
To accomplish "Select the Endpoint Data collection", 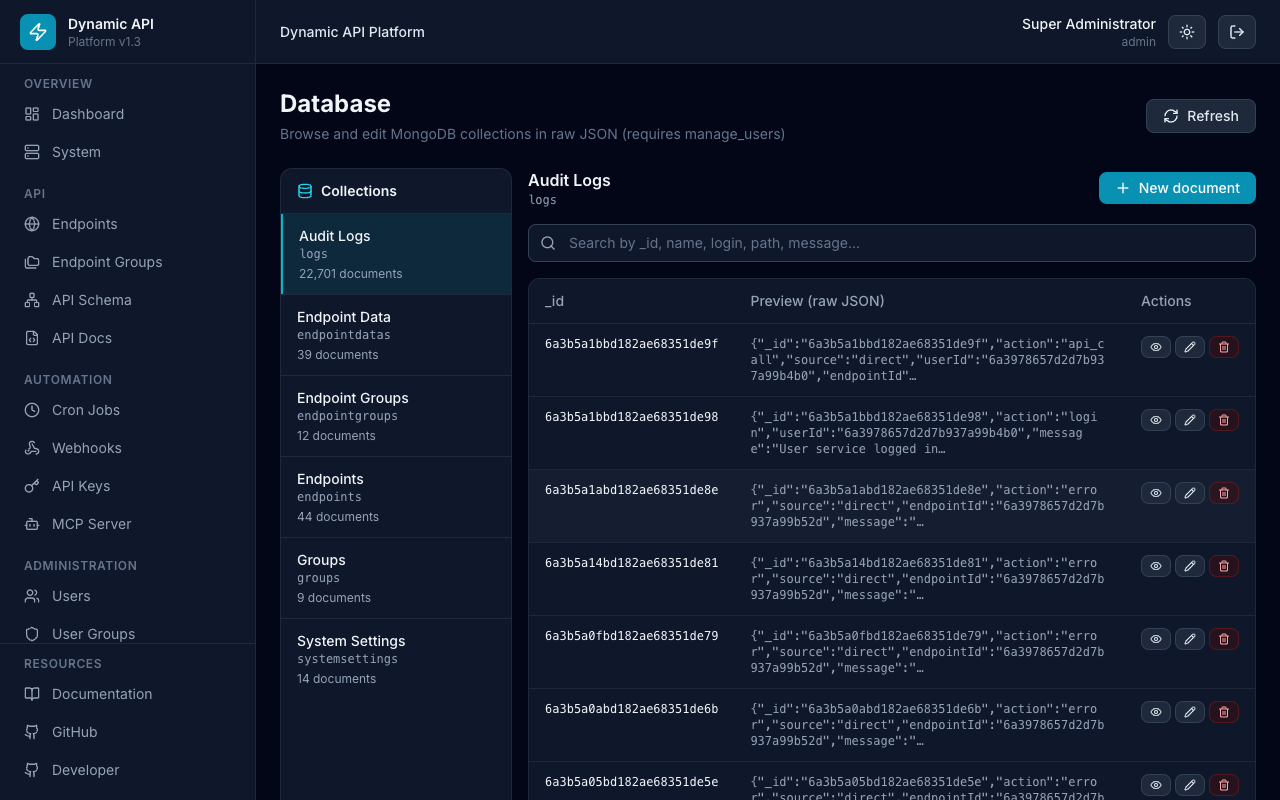I will (396, 335).
